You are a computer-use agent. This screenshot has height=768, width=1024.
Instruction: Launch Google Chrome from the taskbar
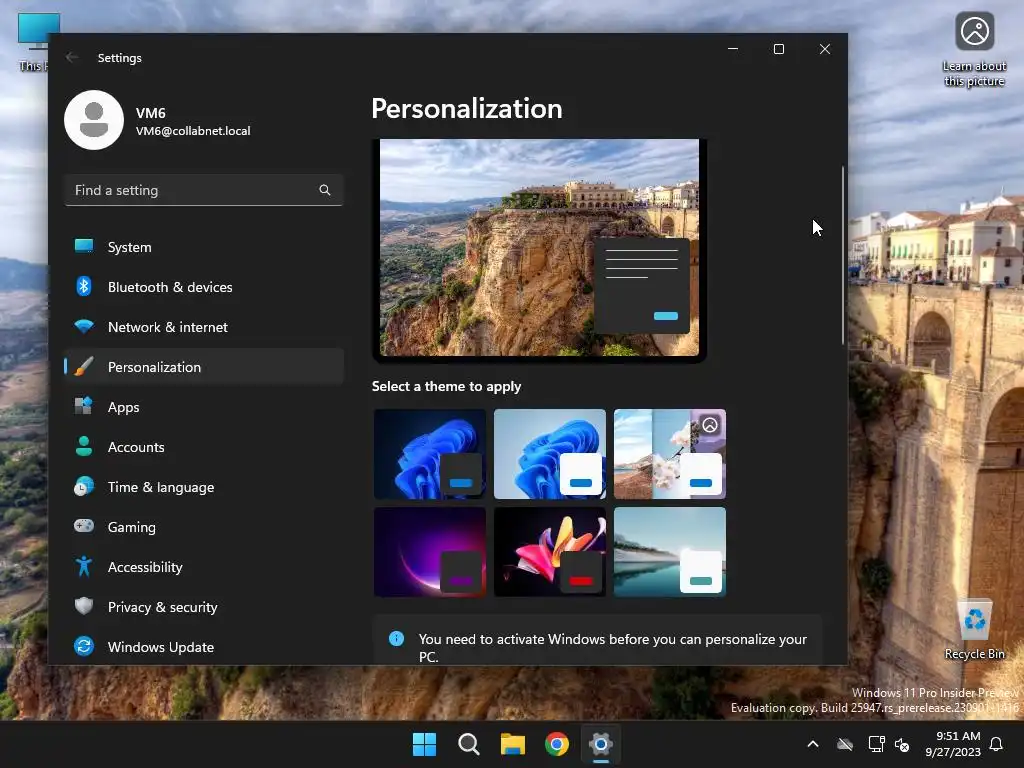pyautogui.click(x=557, y=744)
